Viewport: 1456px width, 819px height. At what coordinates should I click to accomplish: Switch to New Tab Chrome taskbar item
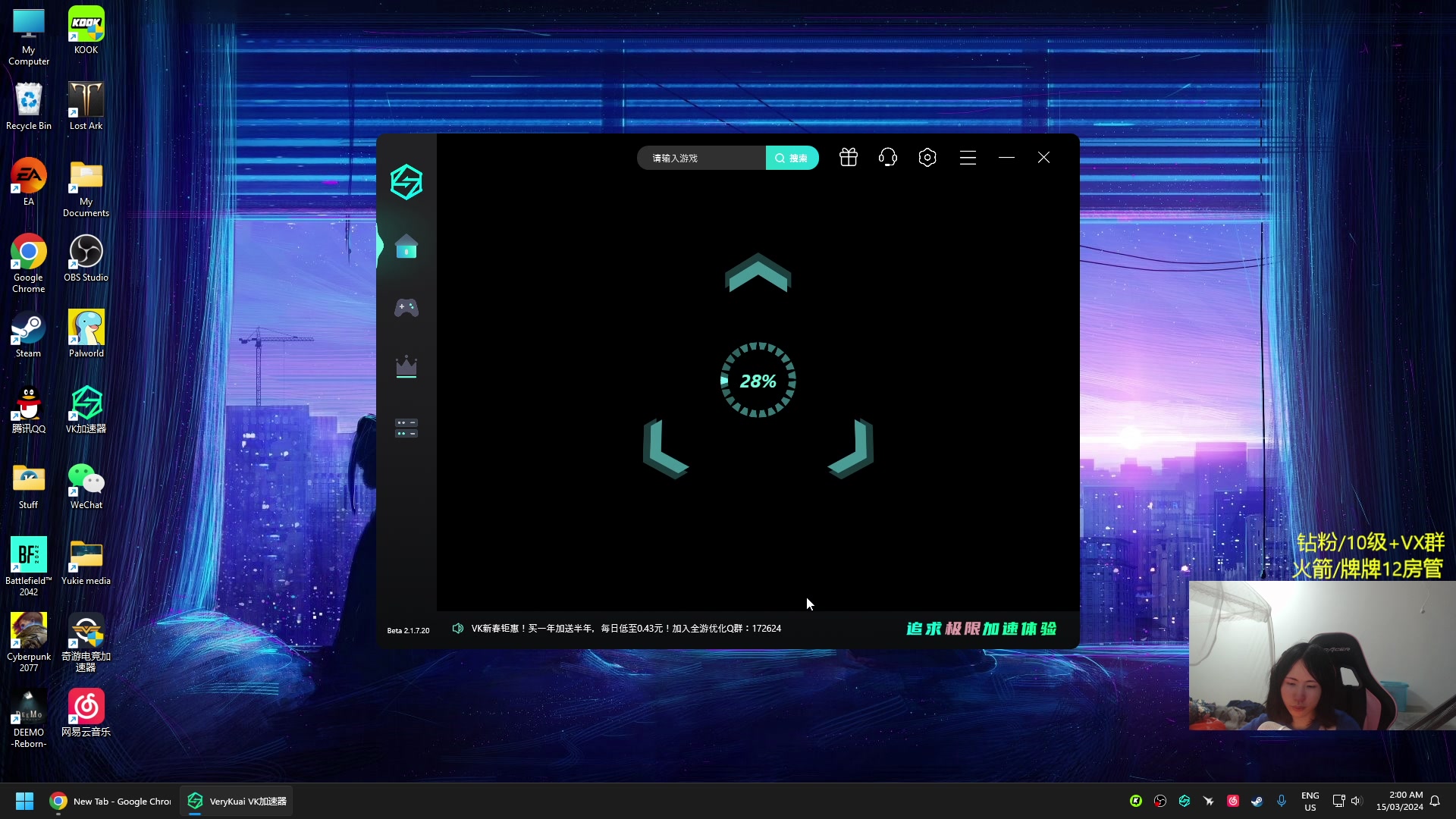coord(111,802)
